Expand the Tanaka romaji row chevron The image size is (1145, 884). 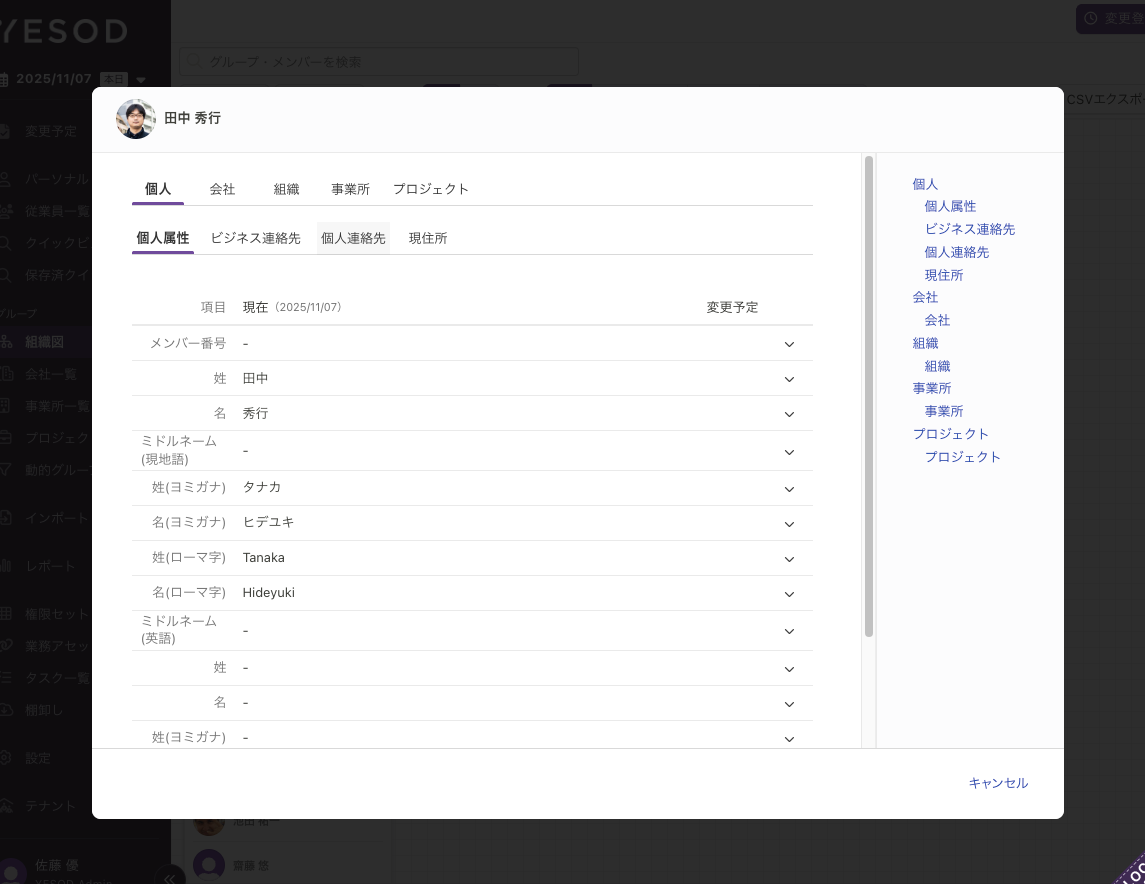[x=789, y=559]
